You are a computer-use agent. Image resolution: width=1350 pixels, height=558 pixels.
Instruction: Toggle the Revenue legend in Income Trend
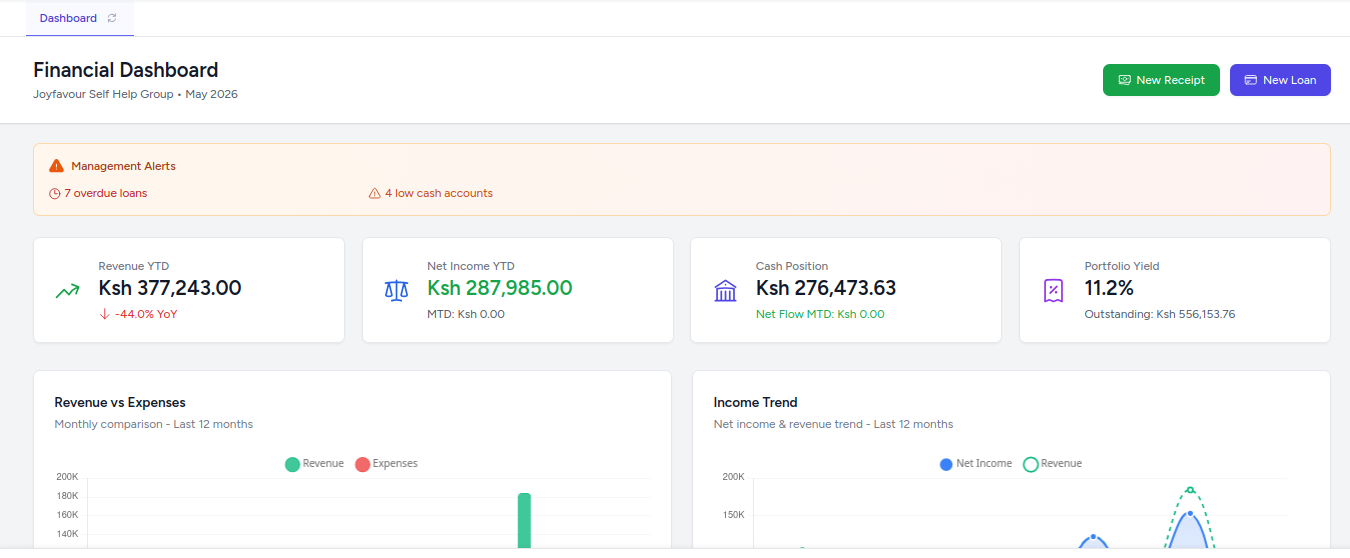pyautogui.click(x=1053, y=464)
